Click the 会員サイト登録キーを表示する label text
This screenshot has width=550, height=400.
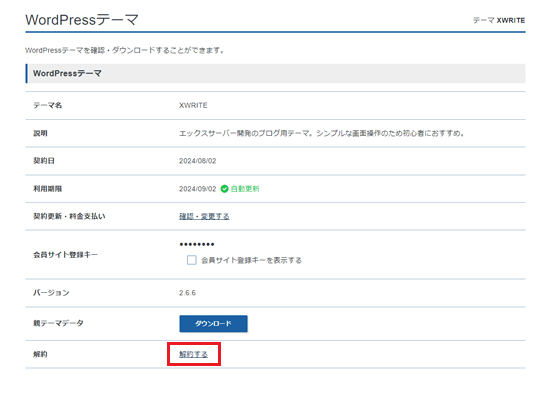point(251,260)
